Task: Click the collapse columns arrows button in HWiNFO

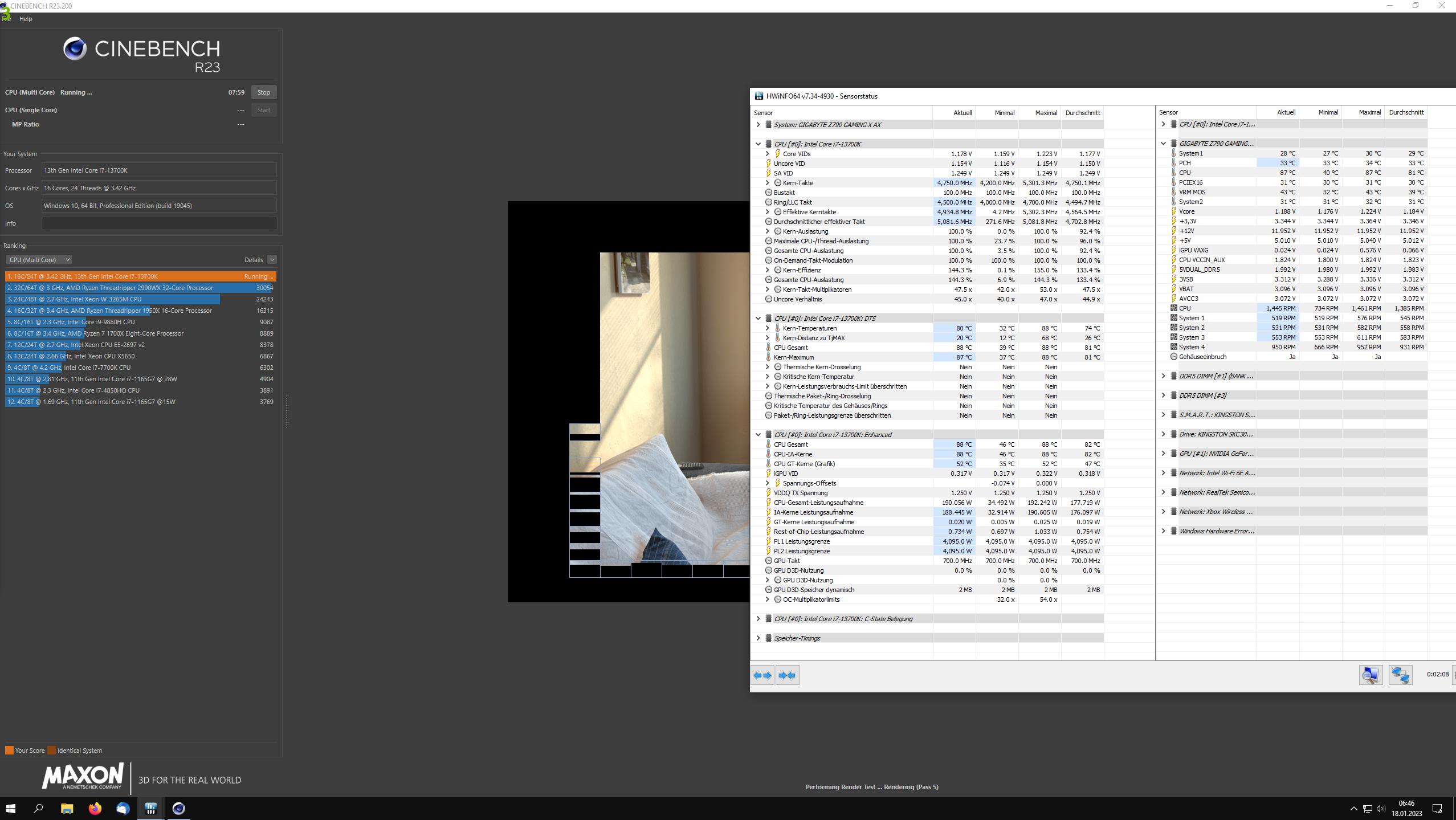Action: tap(787, 675)
